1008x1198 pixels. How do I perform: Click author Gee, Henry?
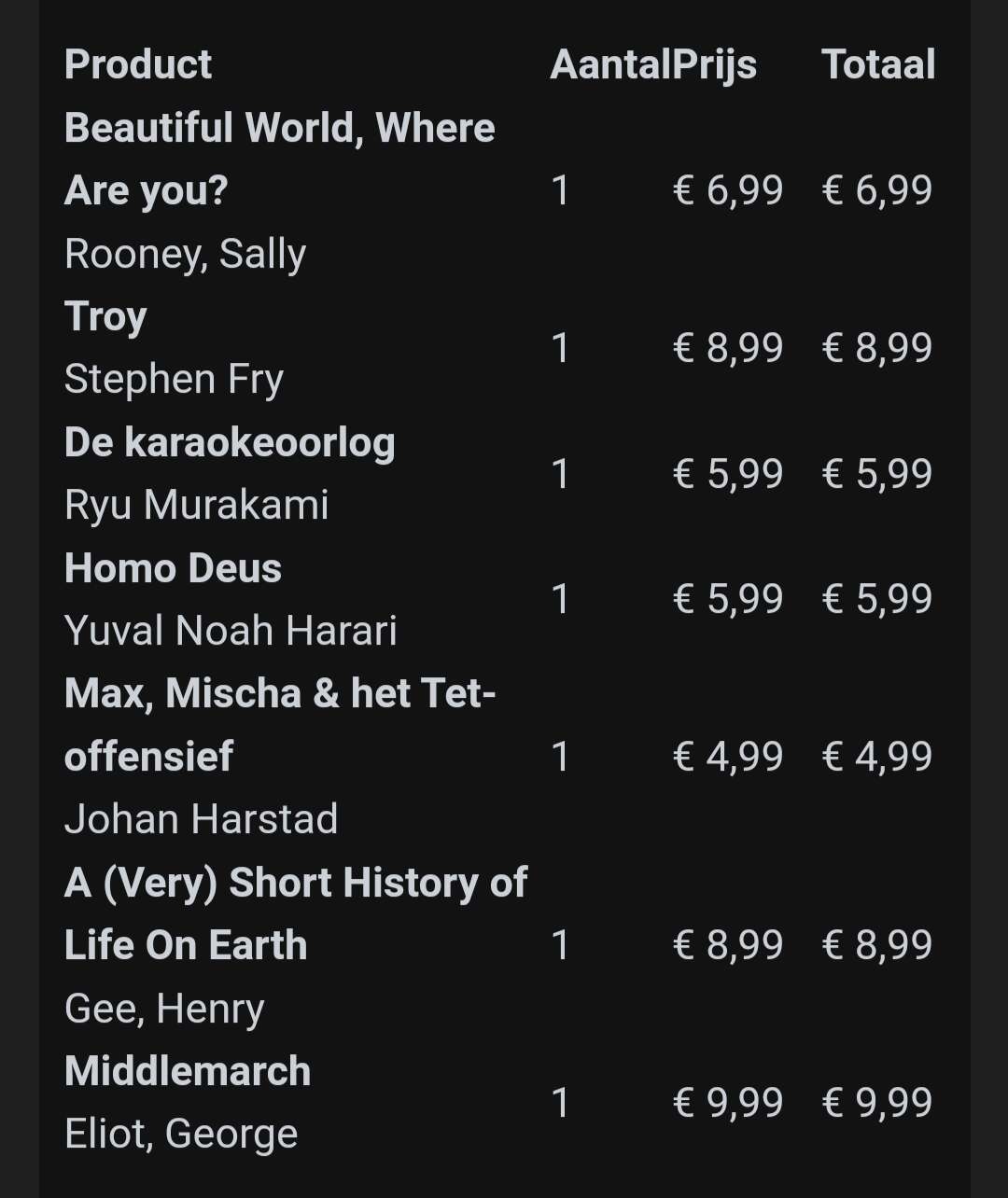164,1009
